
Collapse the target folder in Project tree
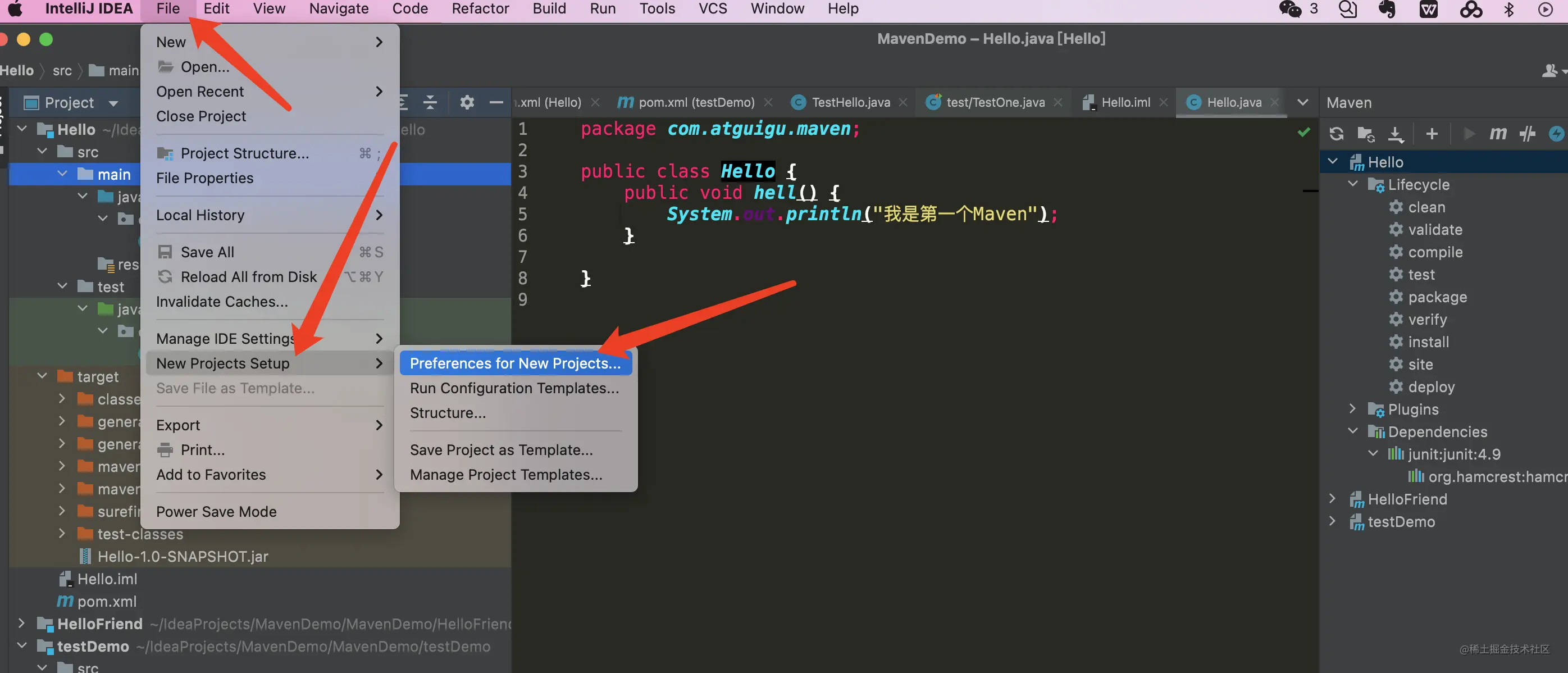coord(42,376)
